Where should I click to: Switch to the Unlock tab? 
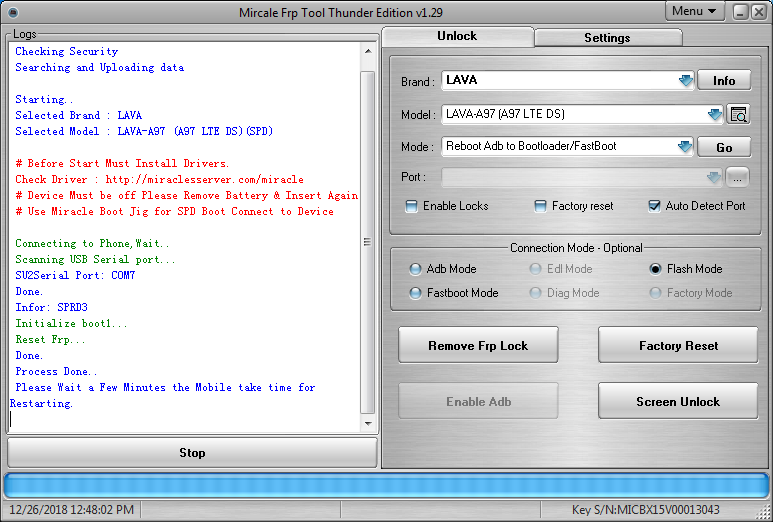click(457, 36)
